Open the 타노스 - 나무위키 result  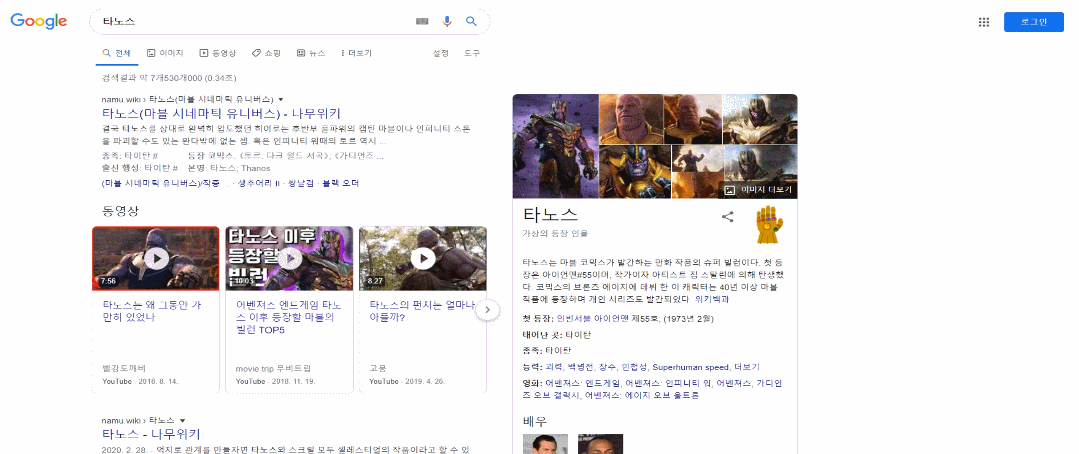[151, 434]
